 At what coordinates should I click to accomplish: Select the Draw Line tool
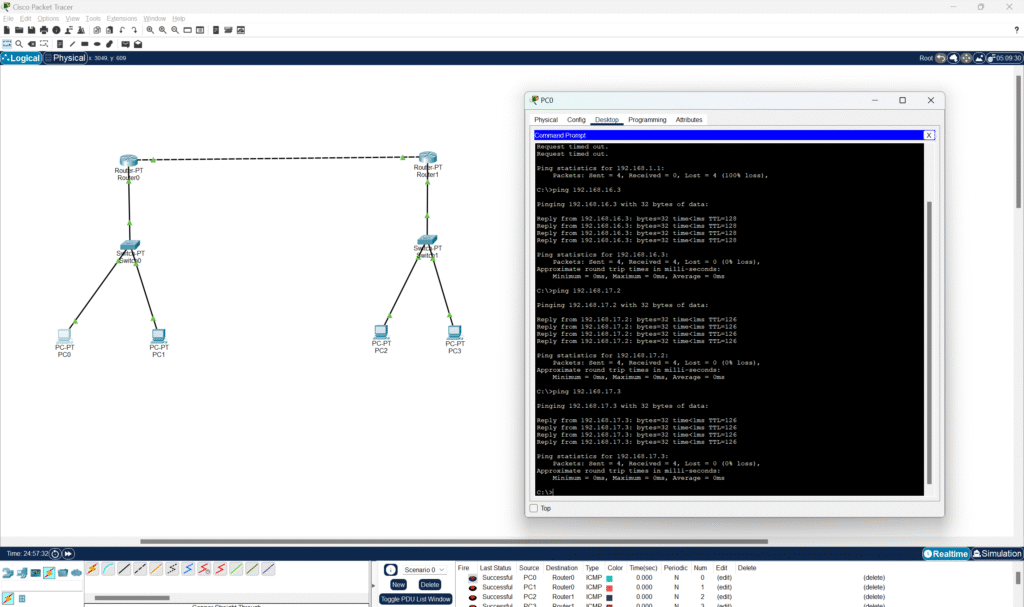click(72, 44)
